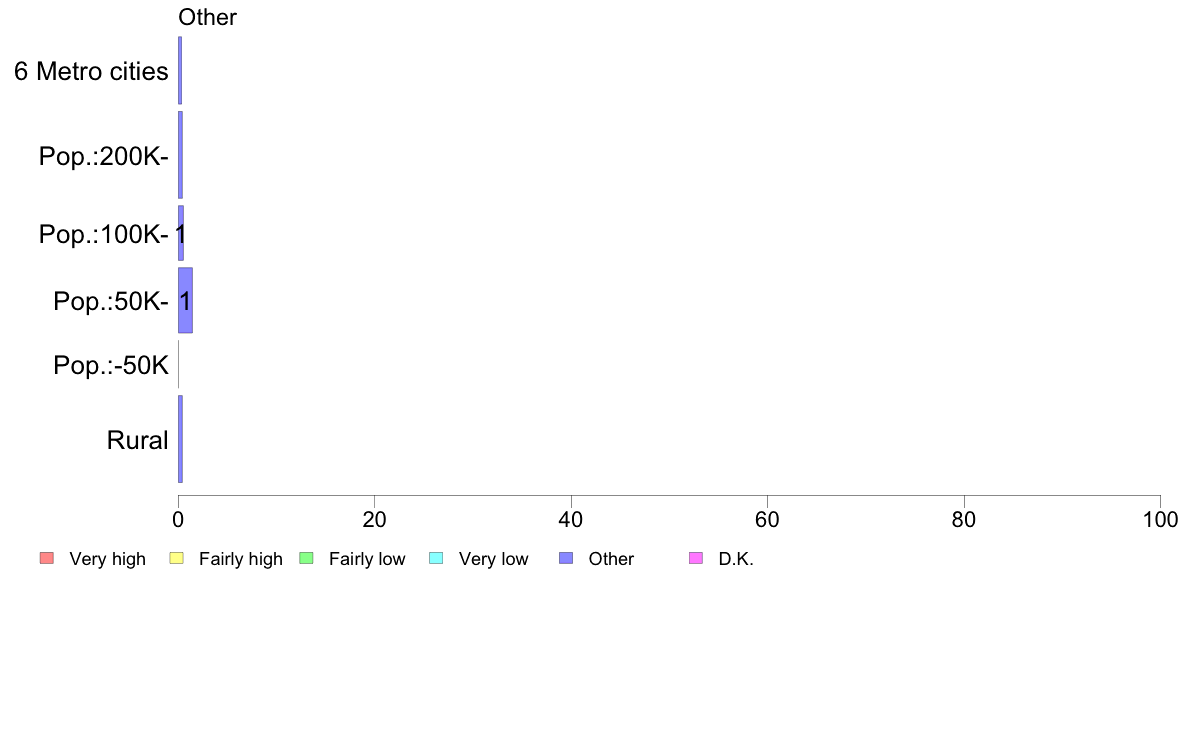Click the Pop.:-50K category label
Screen dimensions: 1188x736
click(x=111, y=365)
